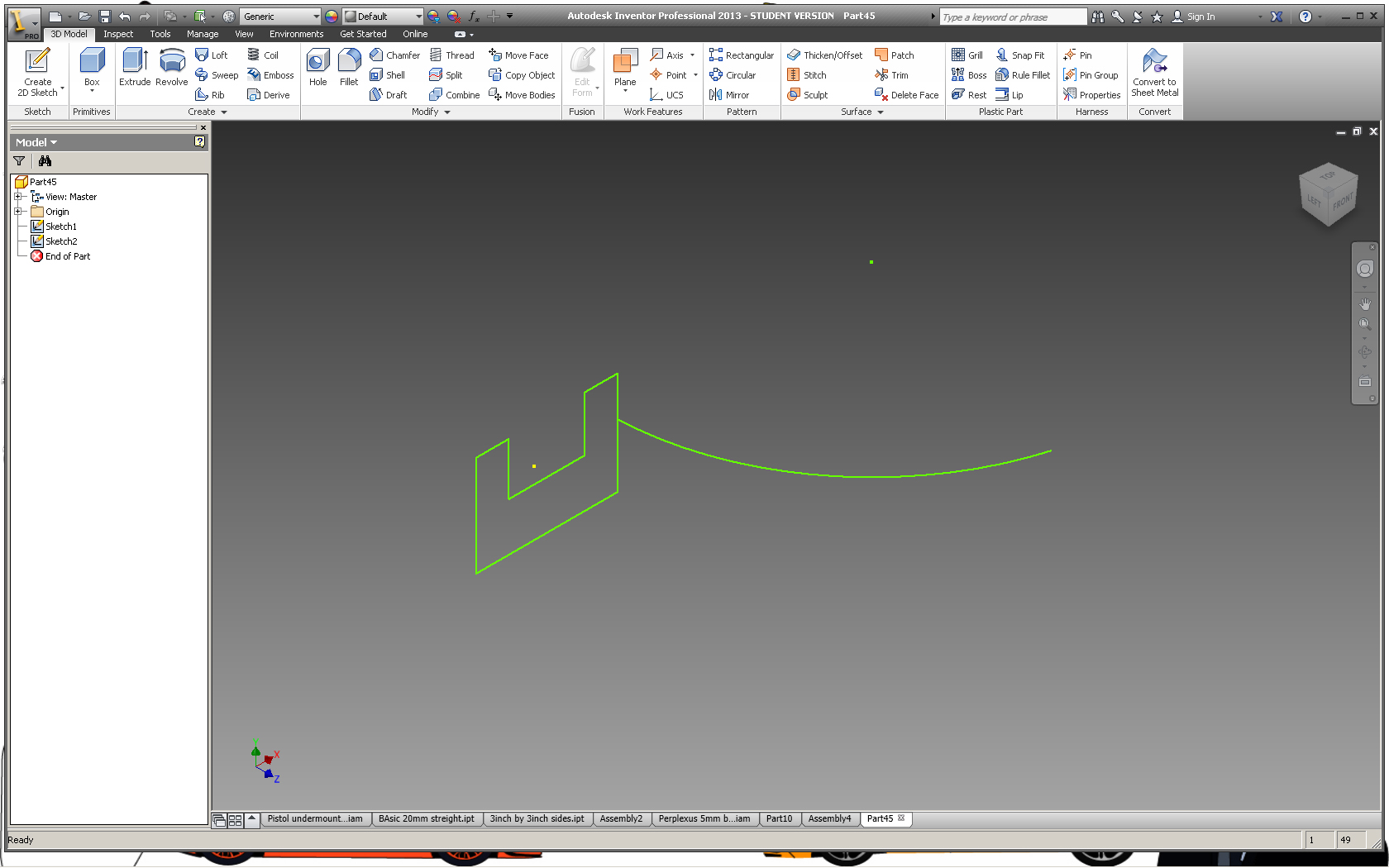Start Create 2D Sketch tool
This screenshot has height=868, width=1389.
click(x=37, y=73)
